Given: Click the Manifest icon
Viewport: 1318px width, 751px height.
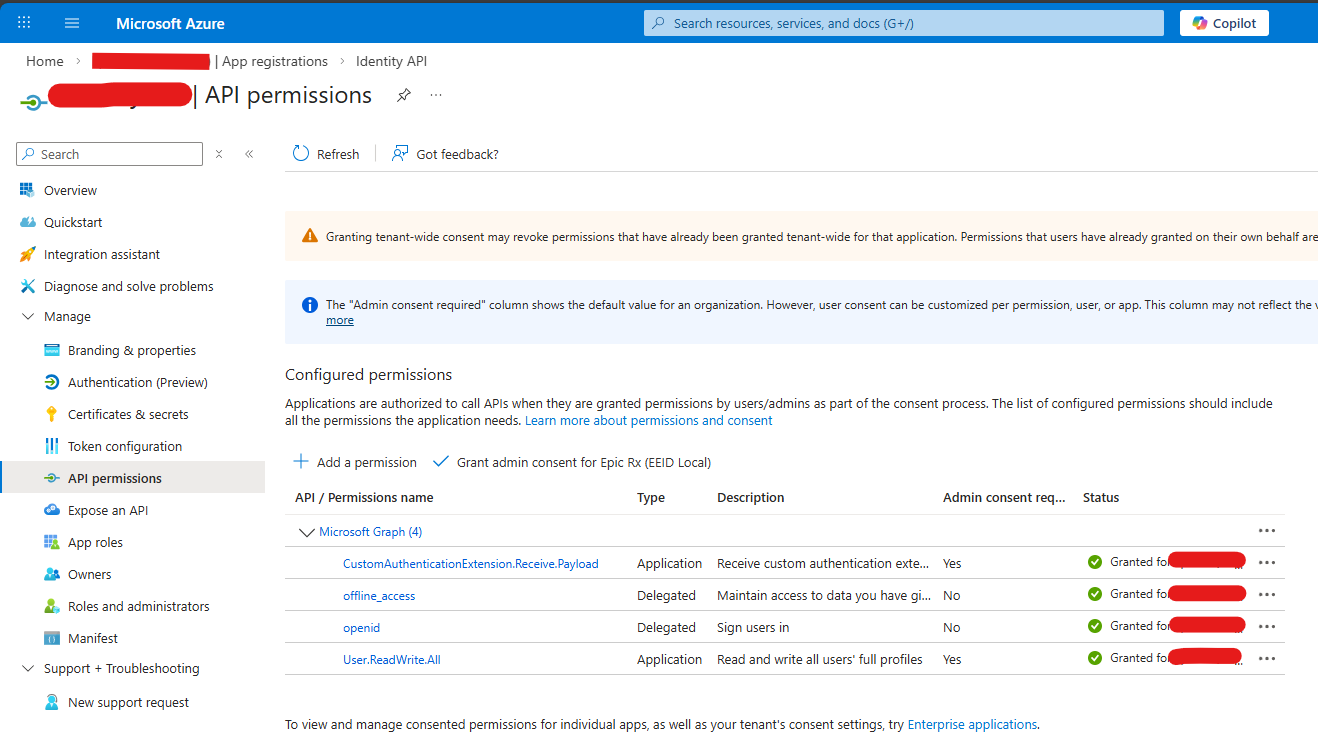Looking at the screenshot, I should 51,638.
